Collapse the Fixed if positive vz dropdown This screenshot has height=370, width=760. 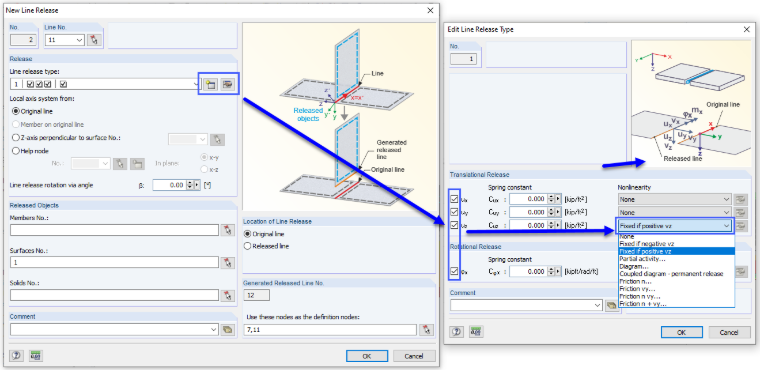(x=726, y=225)
